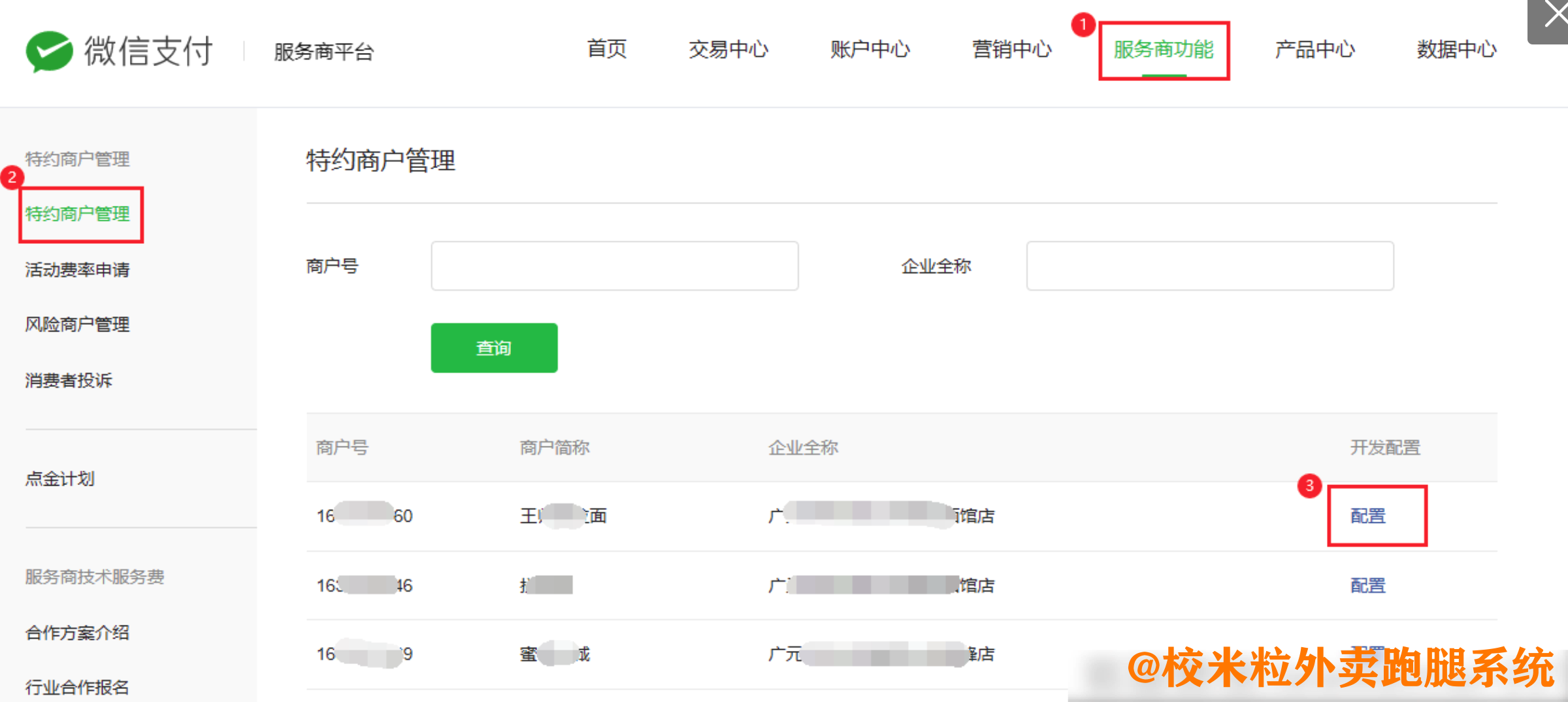Select 特约商户管理 in the sidebar
Viewport: 1568px width, 702px height.
point(76,213)
